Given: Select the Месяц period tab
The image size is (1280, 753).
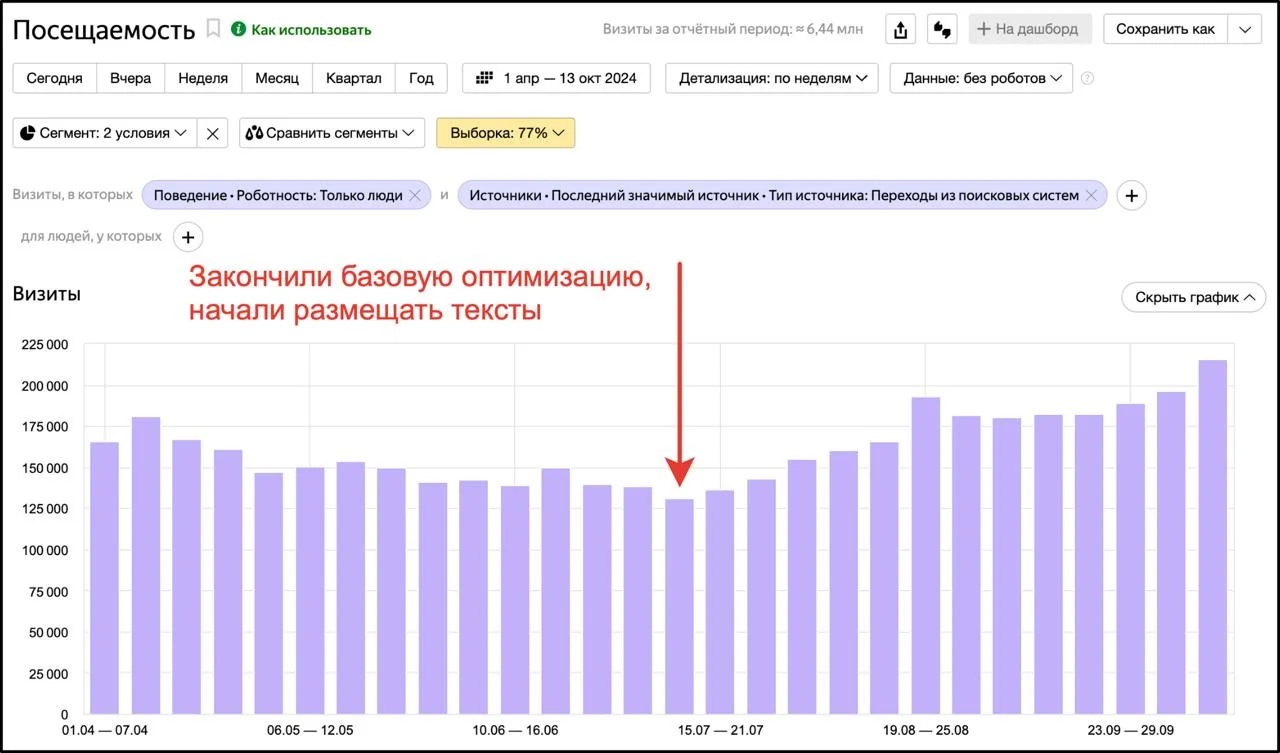Looking at the screenshot, I should point(276,78).
